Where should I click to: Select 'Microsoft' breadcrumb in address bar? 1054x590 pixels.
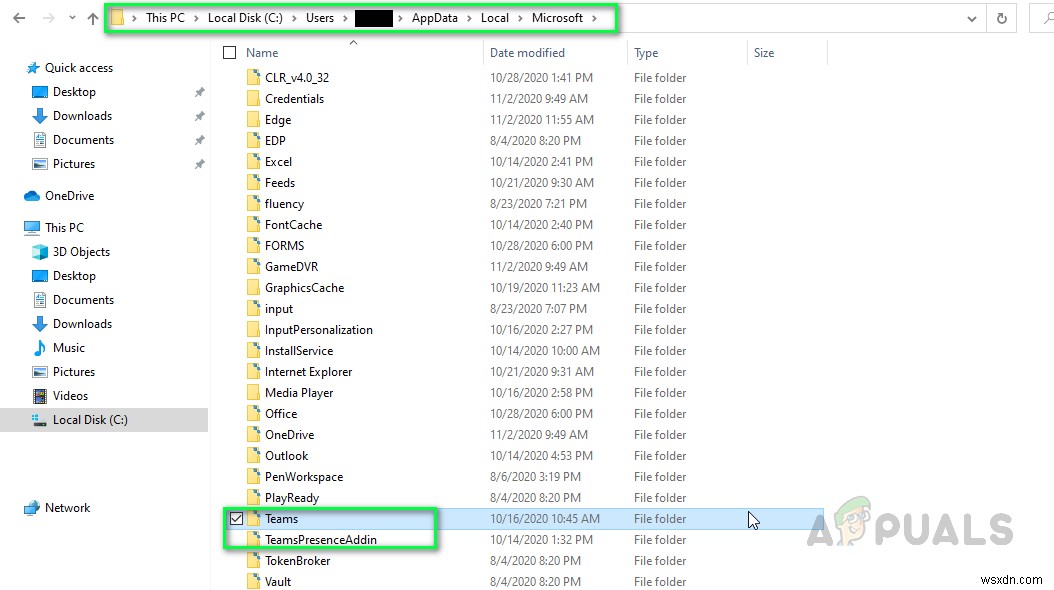click(557, 18)
